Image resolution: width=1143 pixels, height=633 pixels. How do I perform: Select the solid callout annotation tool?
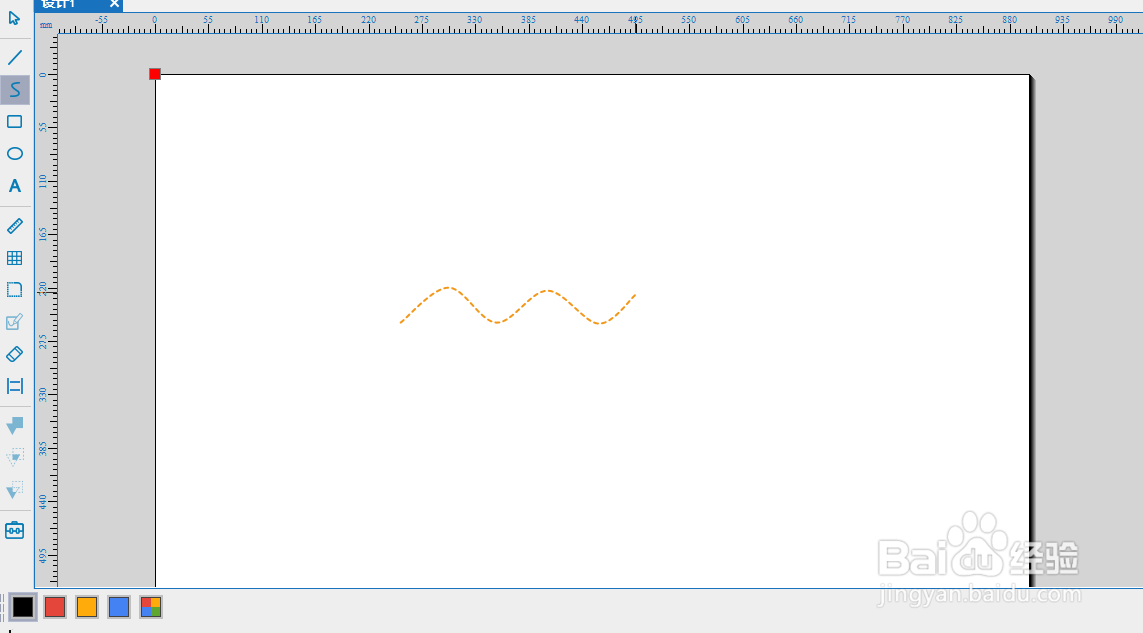(15, 425)
